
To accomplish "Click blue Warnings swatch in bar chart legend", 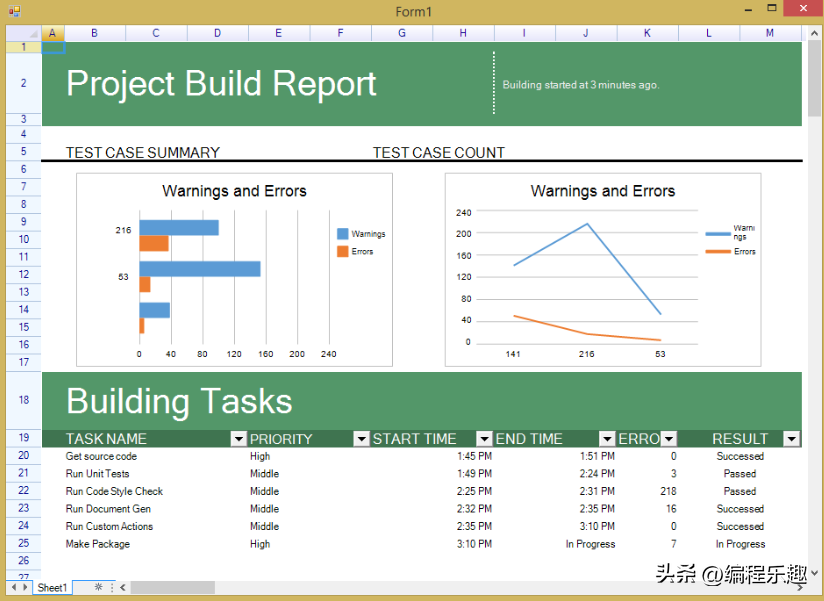I will pyautogui.click(x=343, y=234).
